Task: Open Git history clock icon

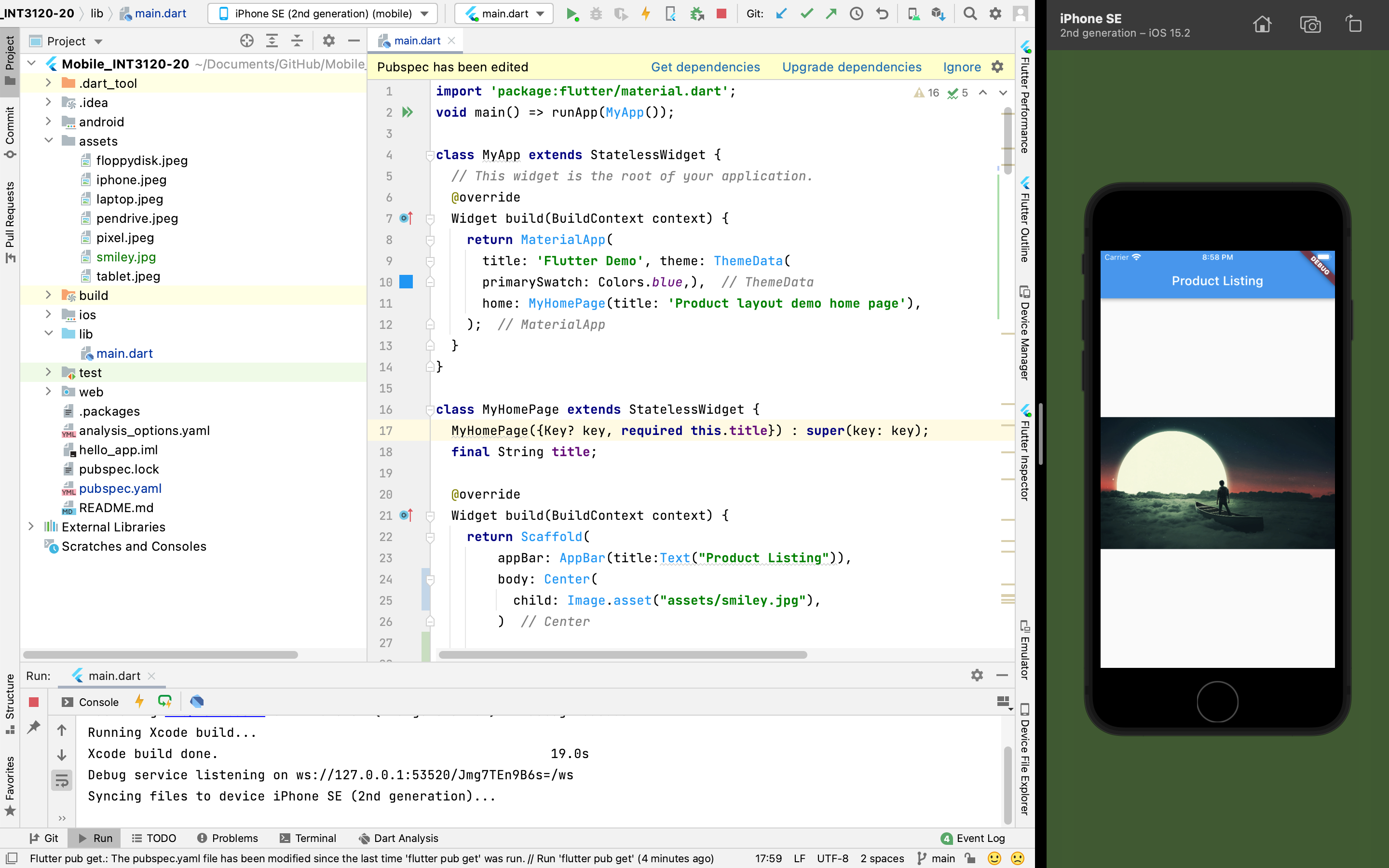Action: click(x=857, y=14)
